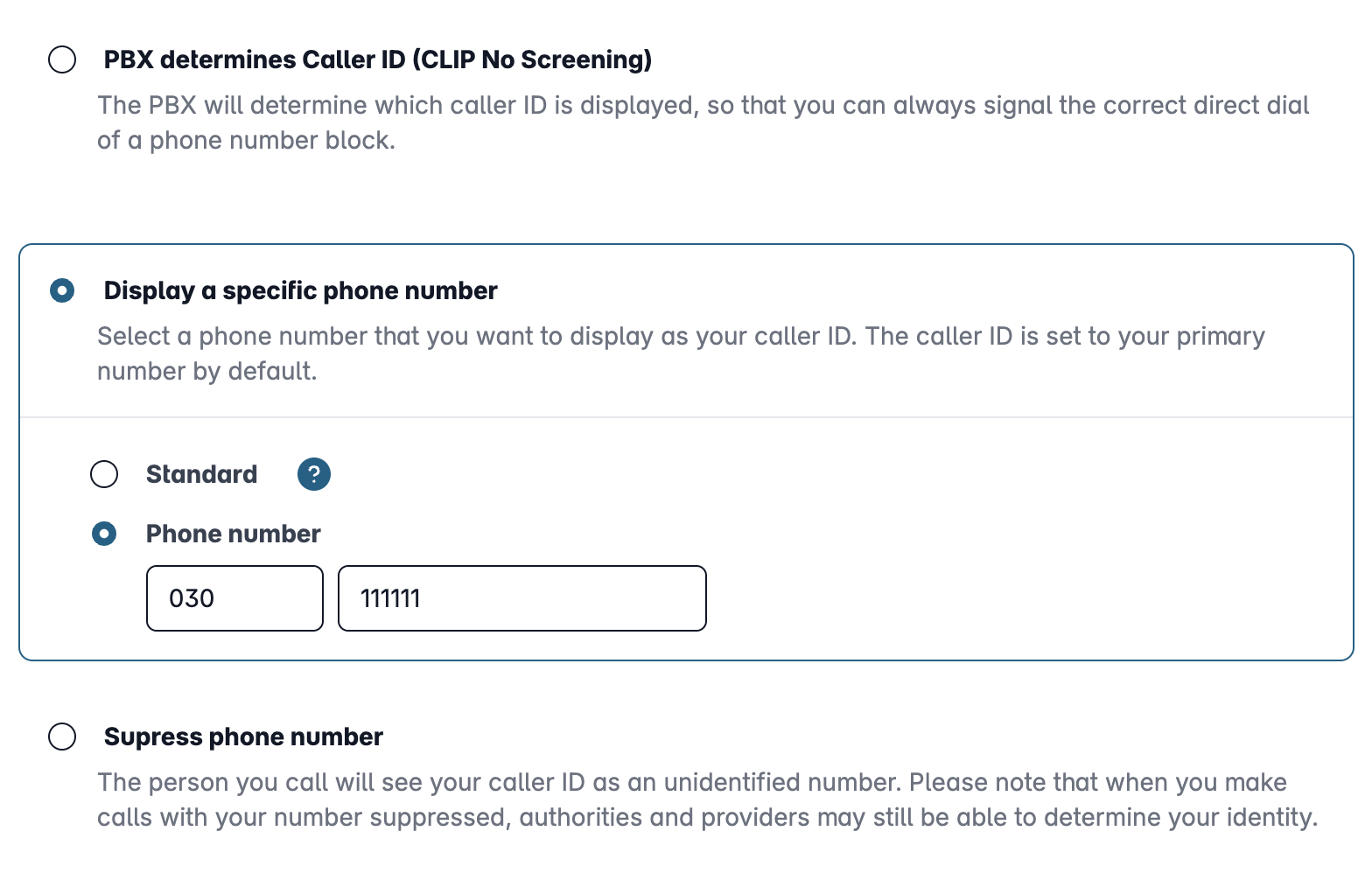Choose the Supress phone number radio button
This screenshot has height=887, width=1372.
pos(62,737)
